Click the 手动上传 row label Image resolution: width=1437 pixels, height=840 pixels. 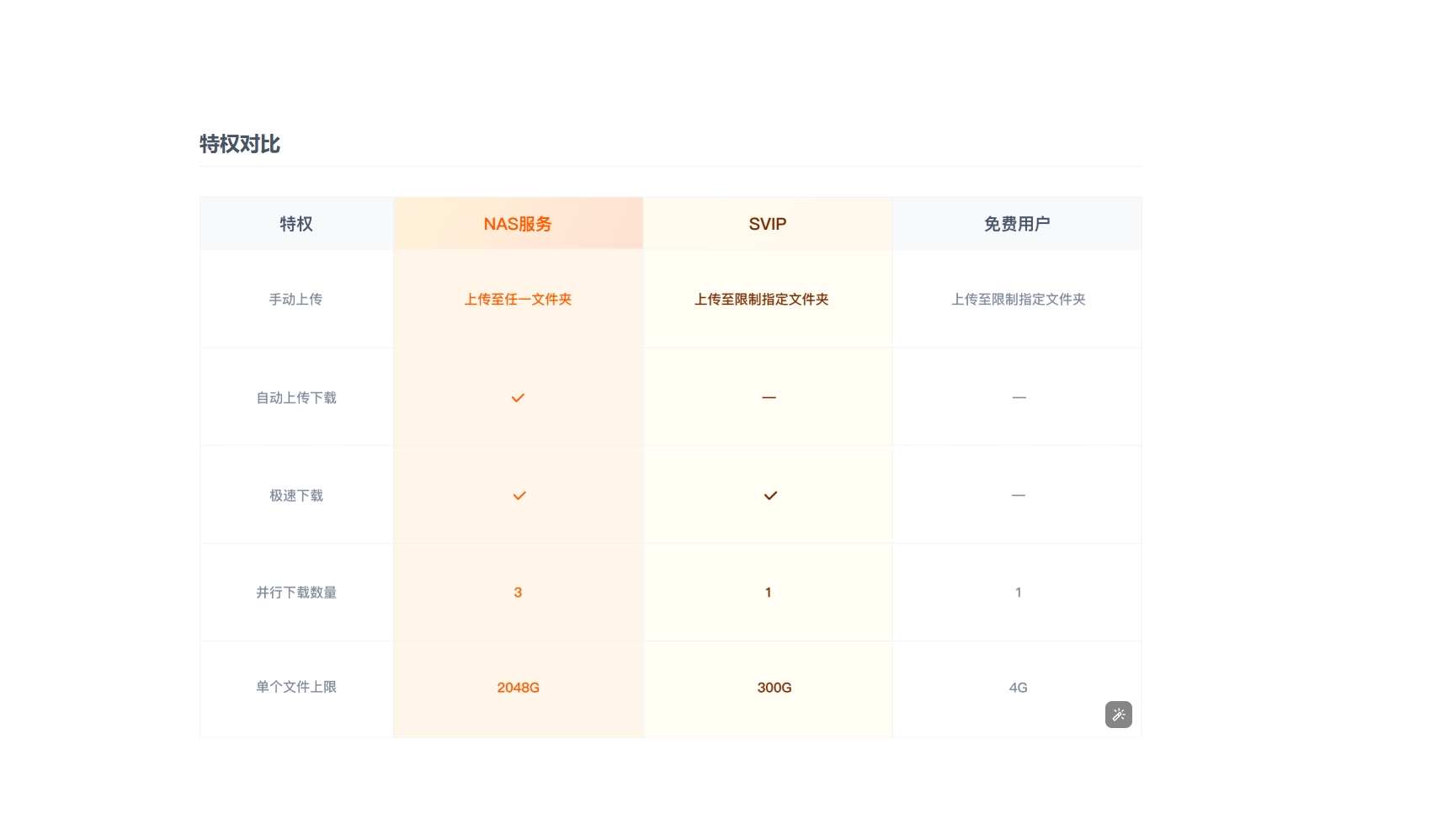(295, 299)
